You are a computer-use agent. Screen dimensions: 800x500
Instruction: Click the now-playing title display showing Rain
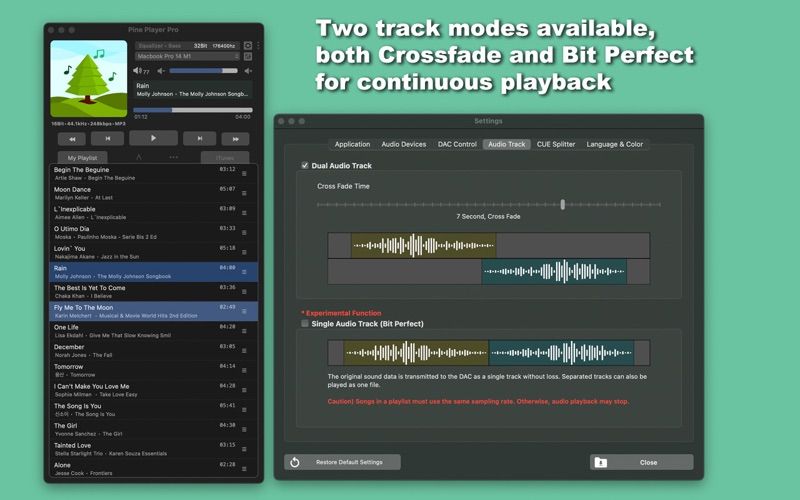pyautogui.click(x=193, y=90)
